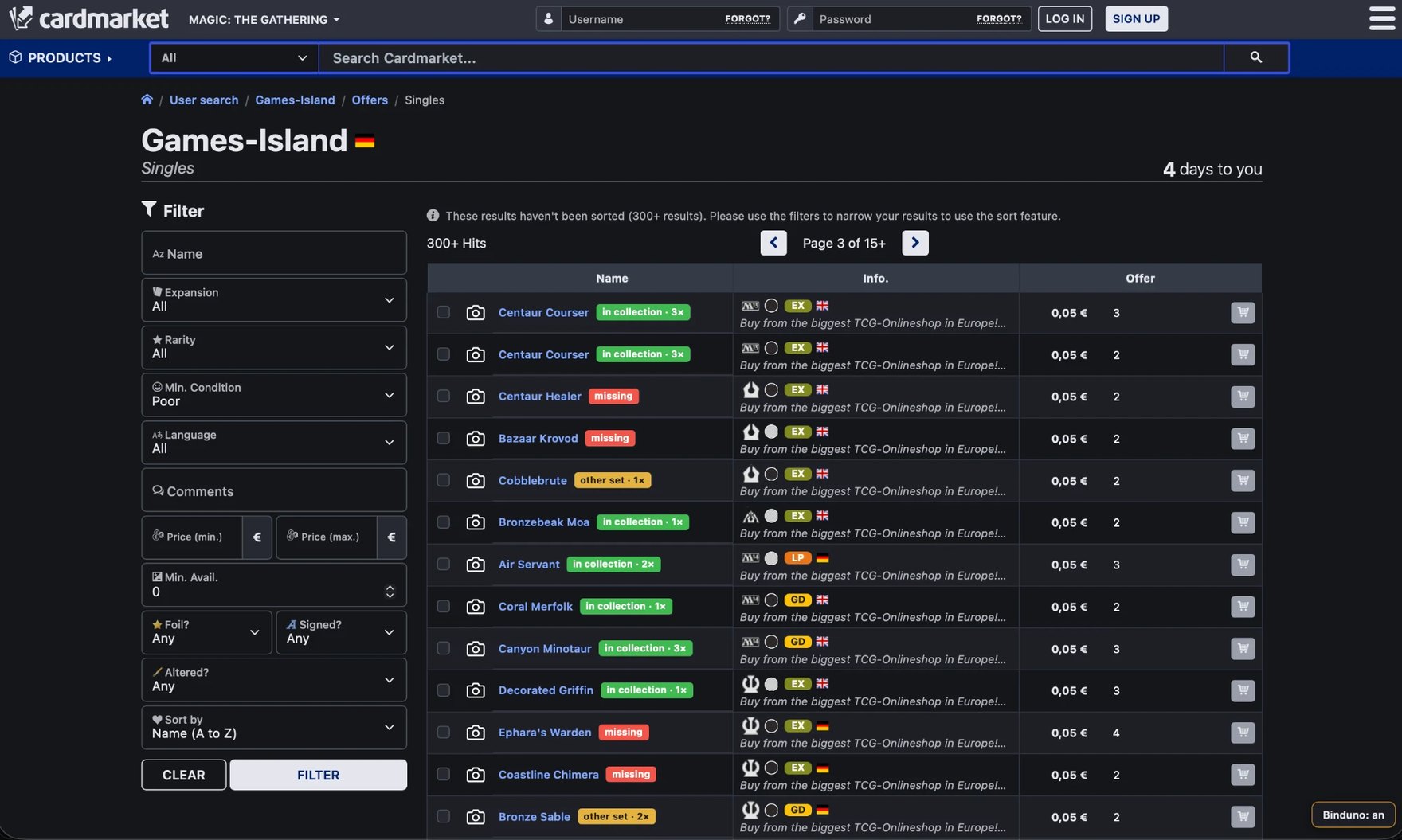Go to the home breadcrumb icon
The width and height of the screenshot is (1402, 840).
147,100
